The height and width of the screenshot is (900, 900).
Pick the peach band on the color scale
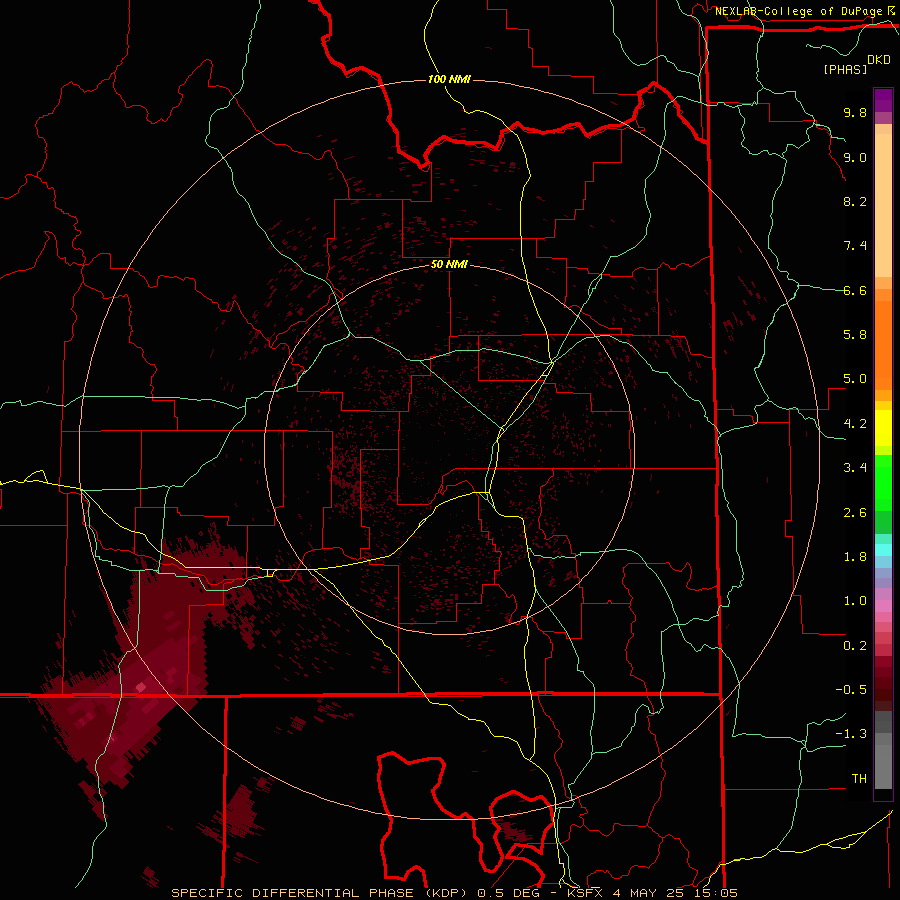pos(883,205)
